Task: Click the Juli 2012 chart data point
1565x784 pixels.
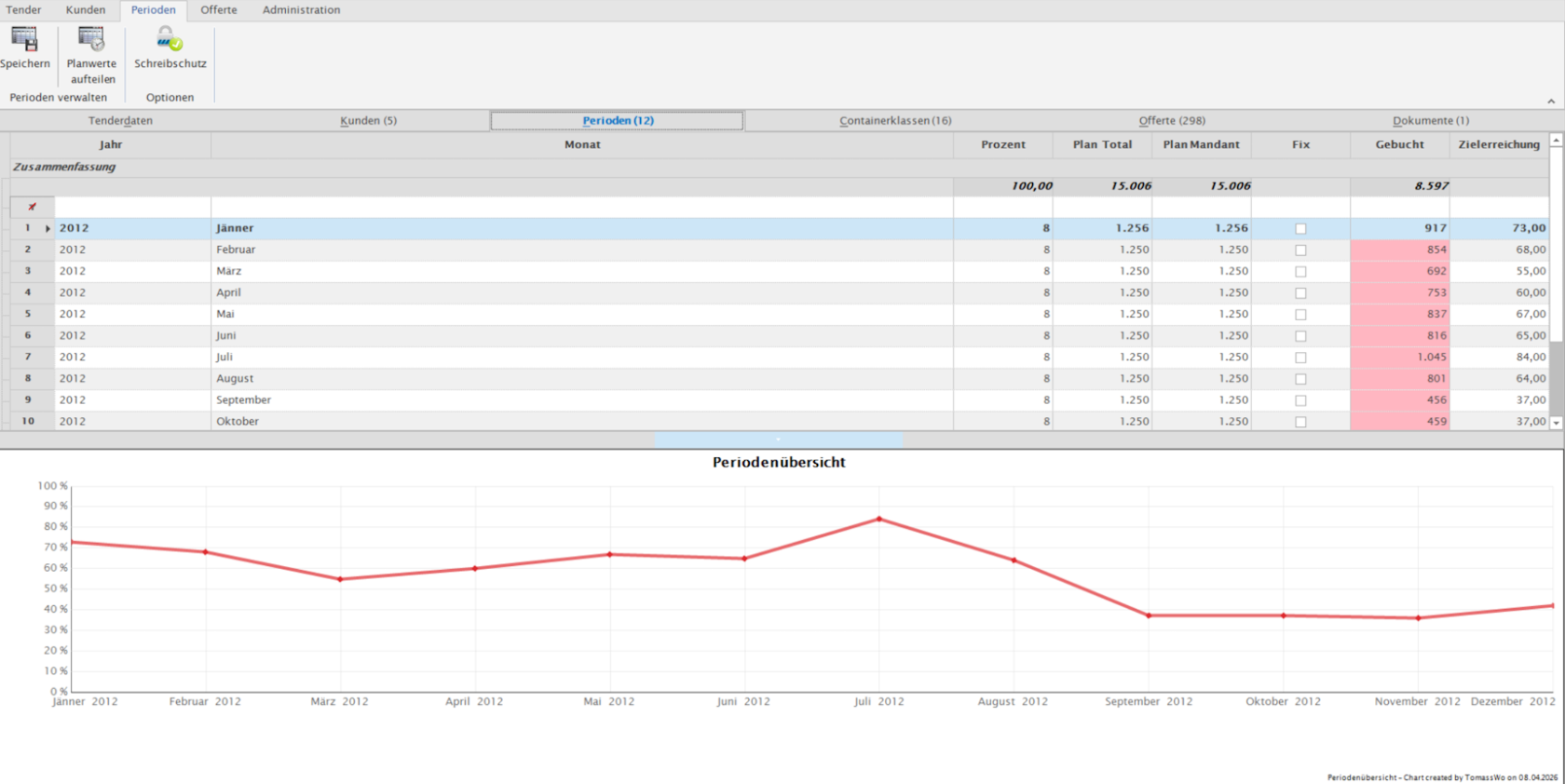Action: coord(878,519)
